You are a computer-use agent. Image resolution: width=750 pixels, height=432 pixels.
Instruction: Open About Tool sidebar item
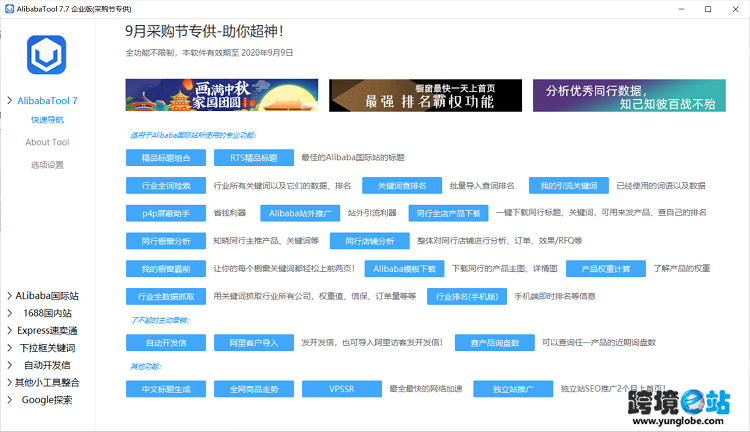click(x=47, y=142)
